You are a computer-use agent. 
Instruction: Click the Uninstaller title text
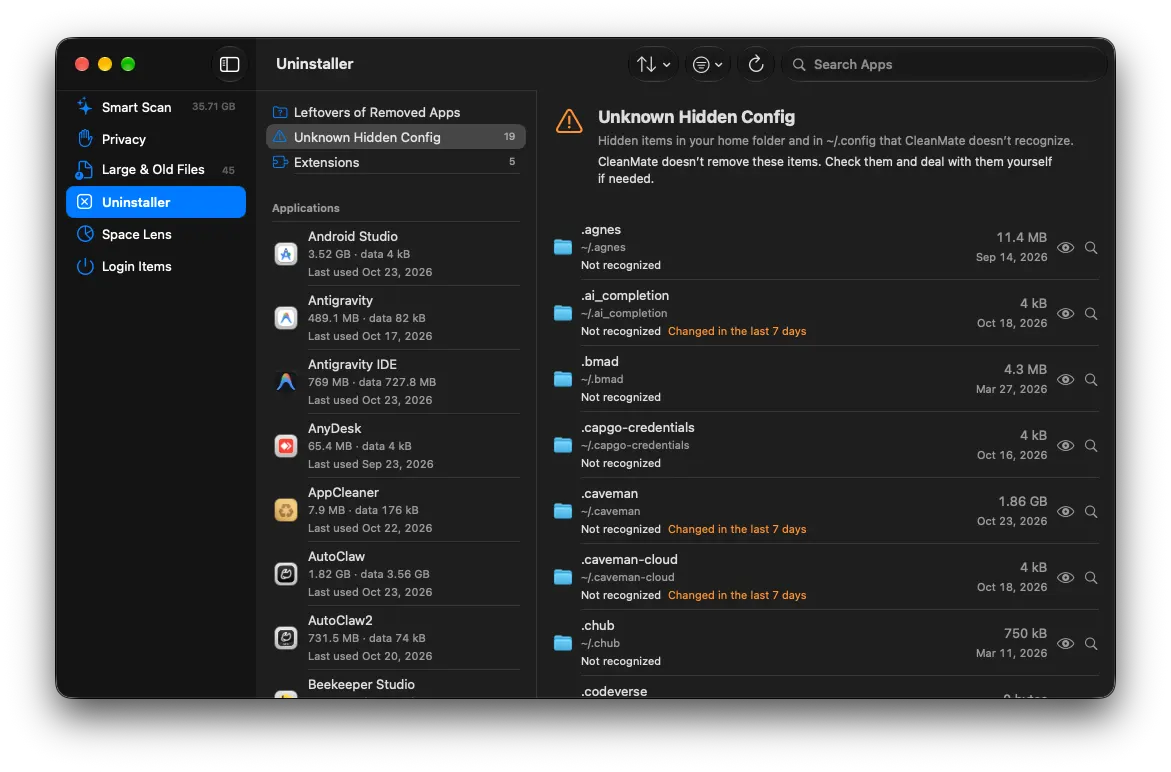(314, 64)
